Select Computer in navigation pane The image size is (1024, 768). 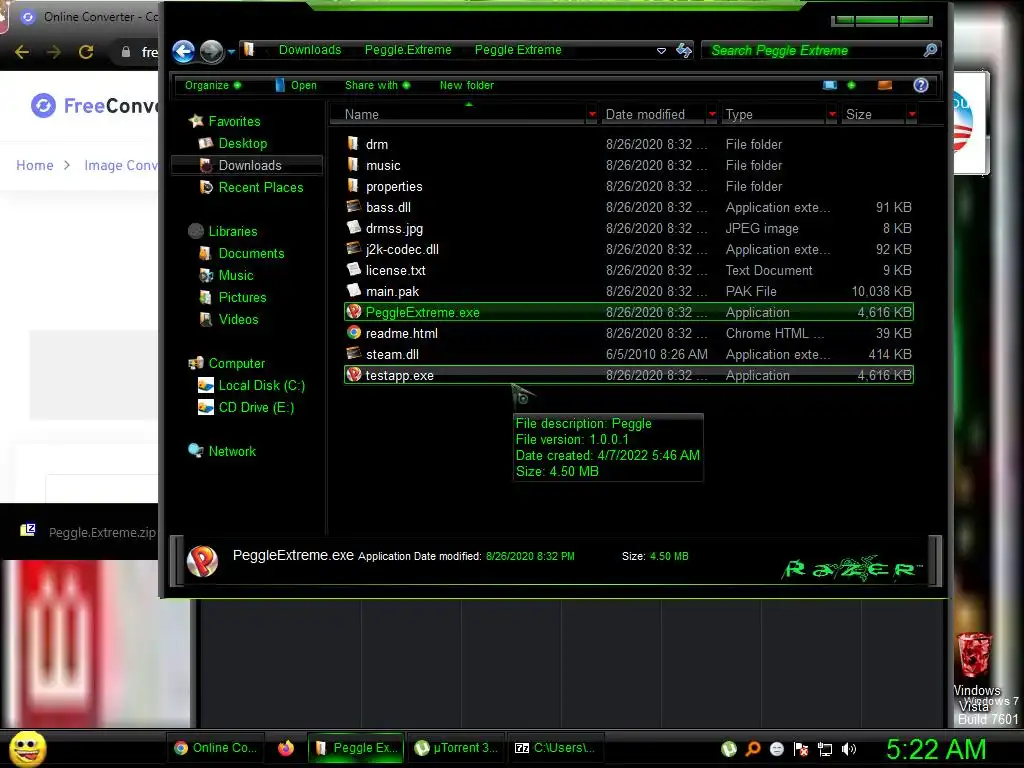click(236, 363)
